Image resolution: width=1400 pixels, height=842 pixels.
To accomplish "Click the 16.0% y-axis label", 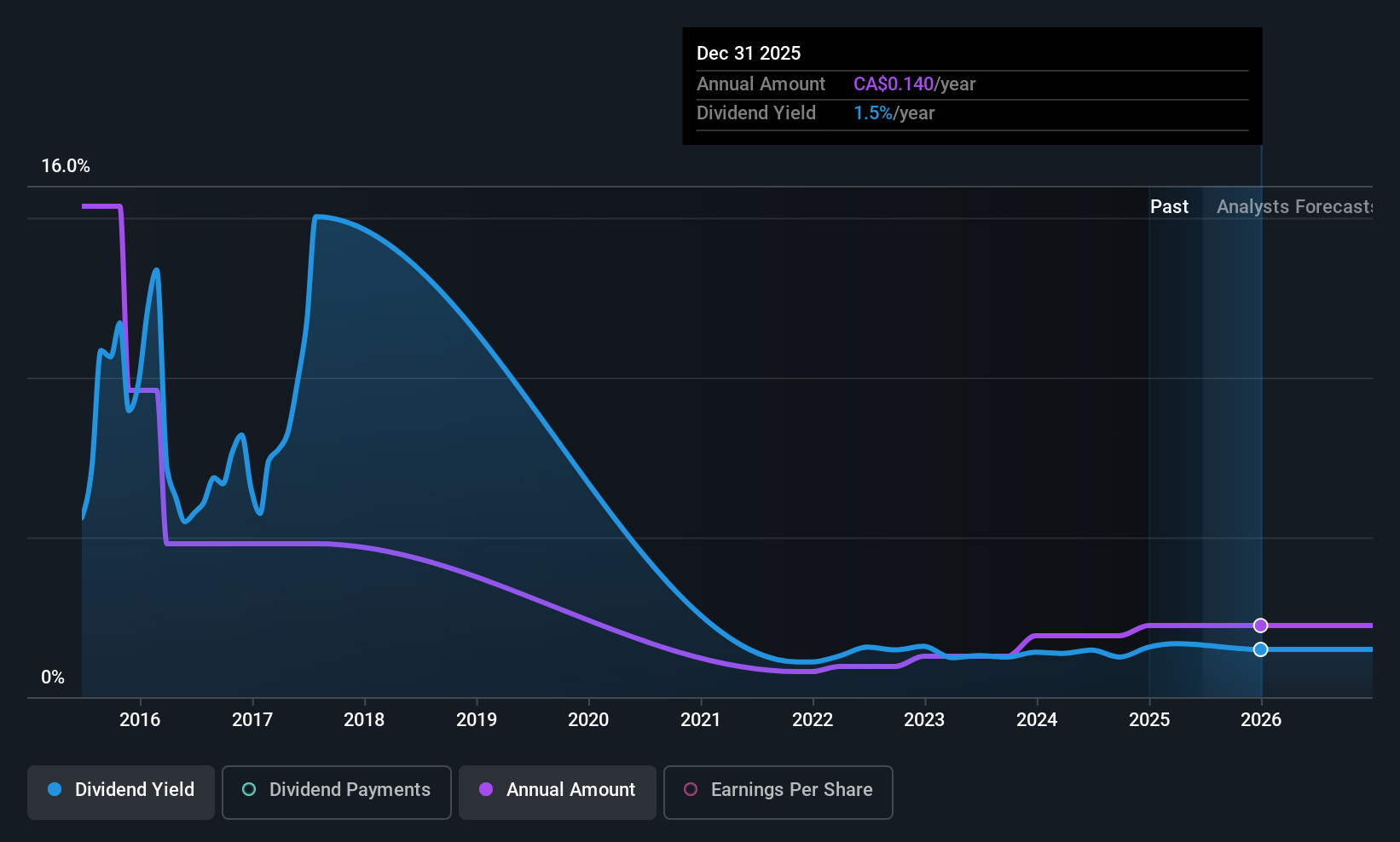I will coord(66,165).
